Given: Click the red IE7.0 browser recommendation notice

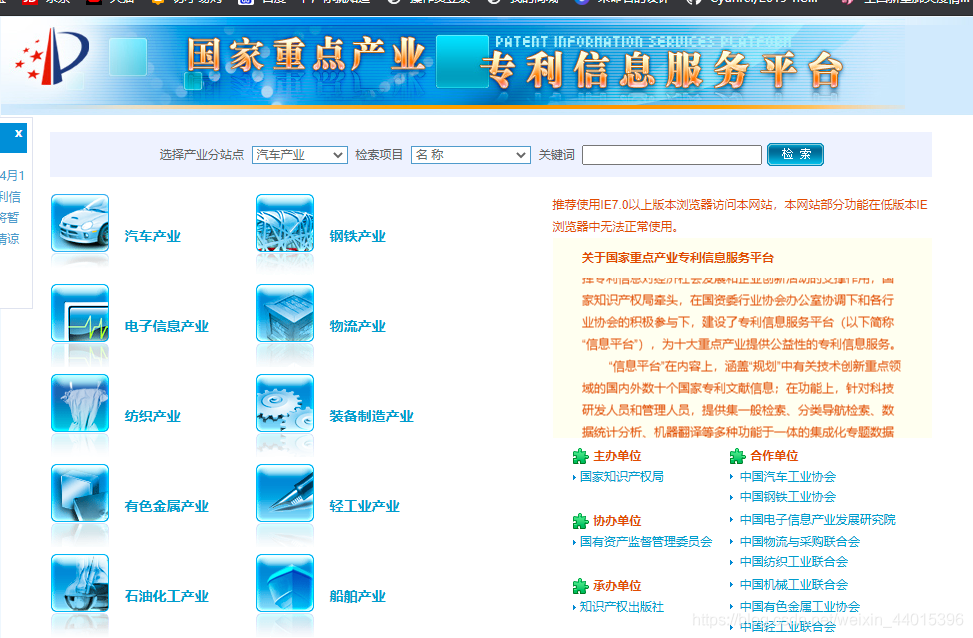Looking at the screenshot, I should 740,215.
